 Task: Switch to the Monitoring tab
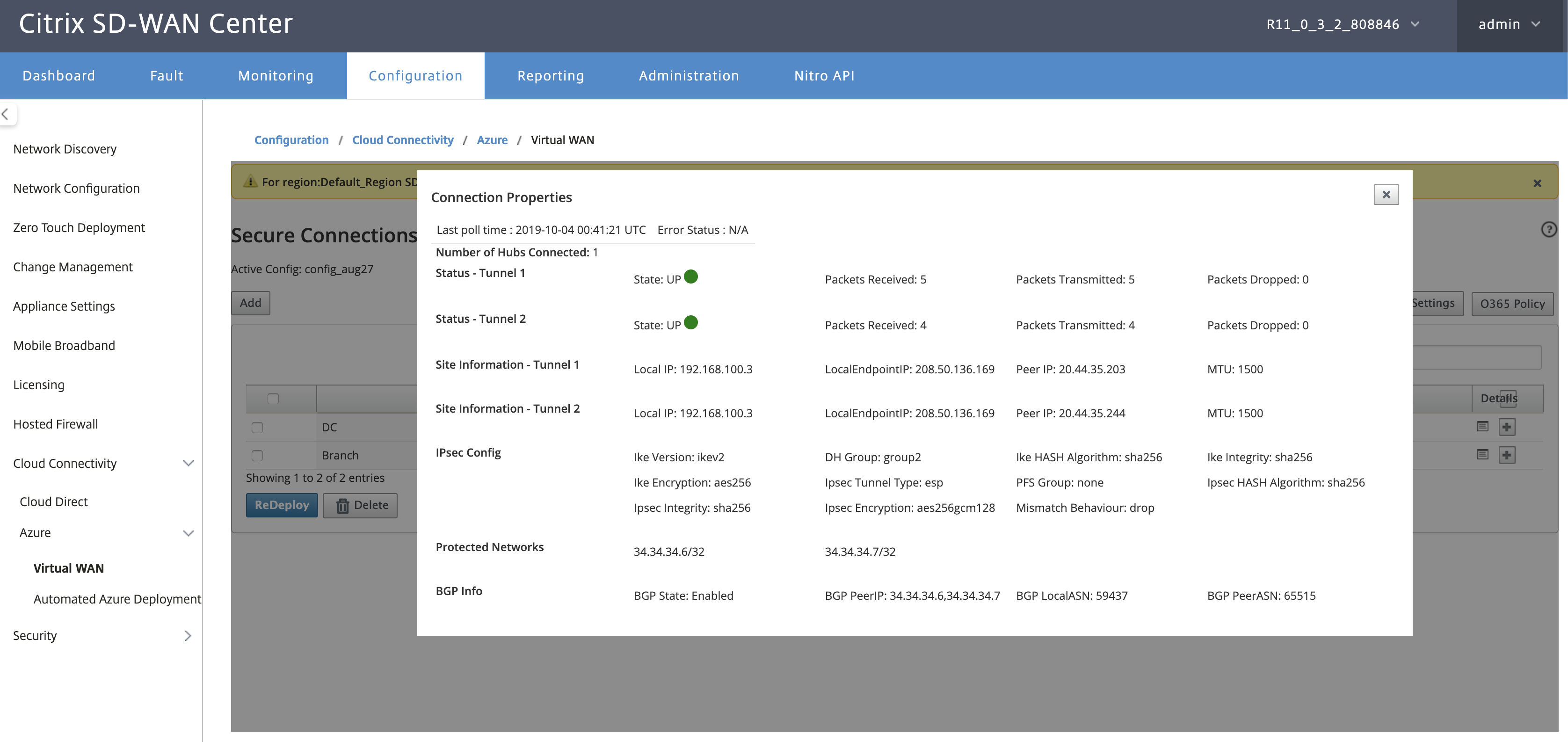point(276,76)
